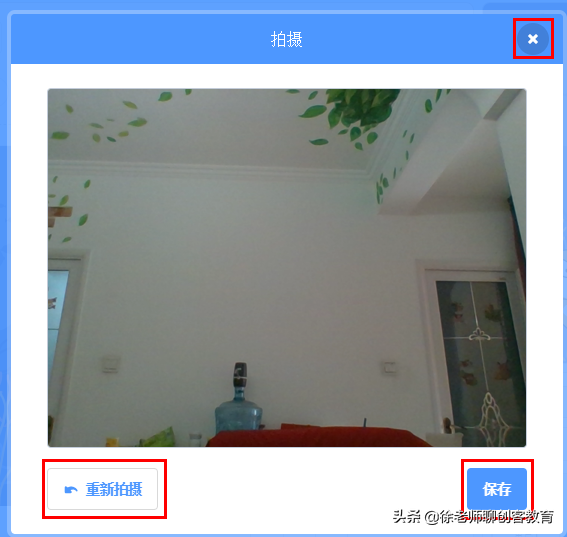Close the 拍摄 dialog with the X icon
The height and width of the screenshot is (537, 567).
533,39
